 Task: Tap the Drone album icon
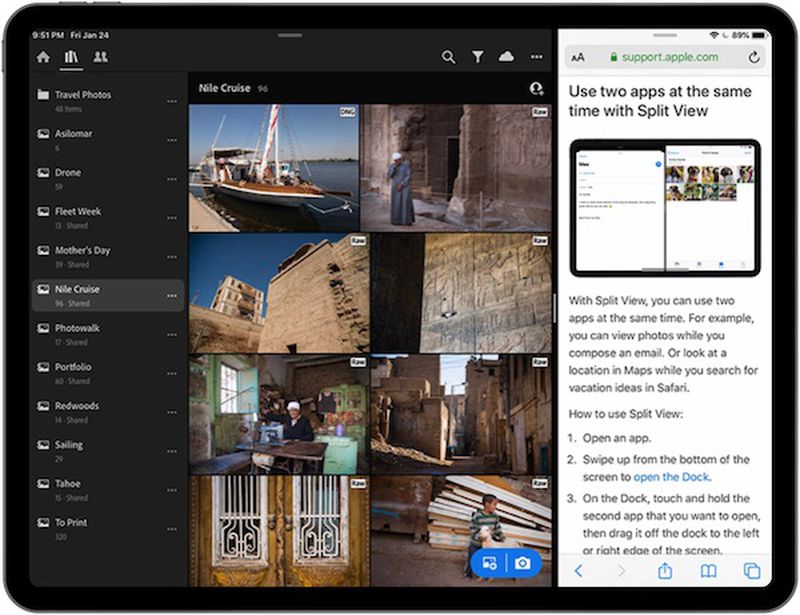click(43, 173)
